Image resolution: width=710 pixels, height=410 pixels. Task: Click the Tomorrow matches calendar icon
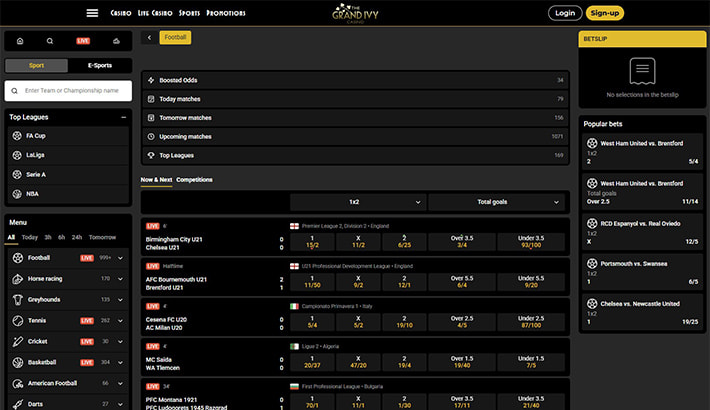point(151,118)
